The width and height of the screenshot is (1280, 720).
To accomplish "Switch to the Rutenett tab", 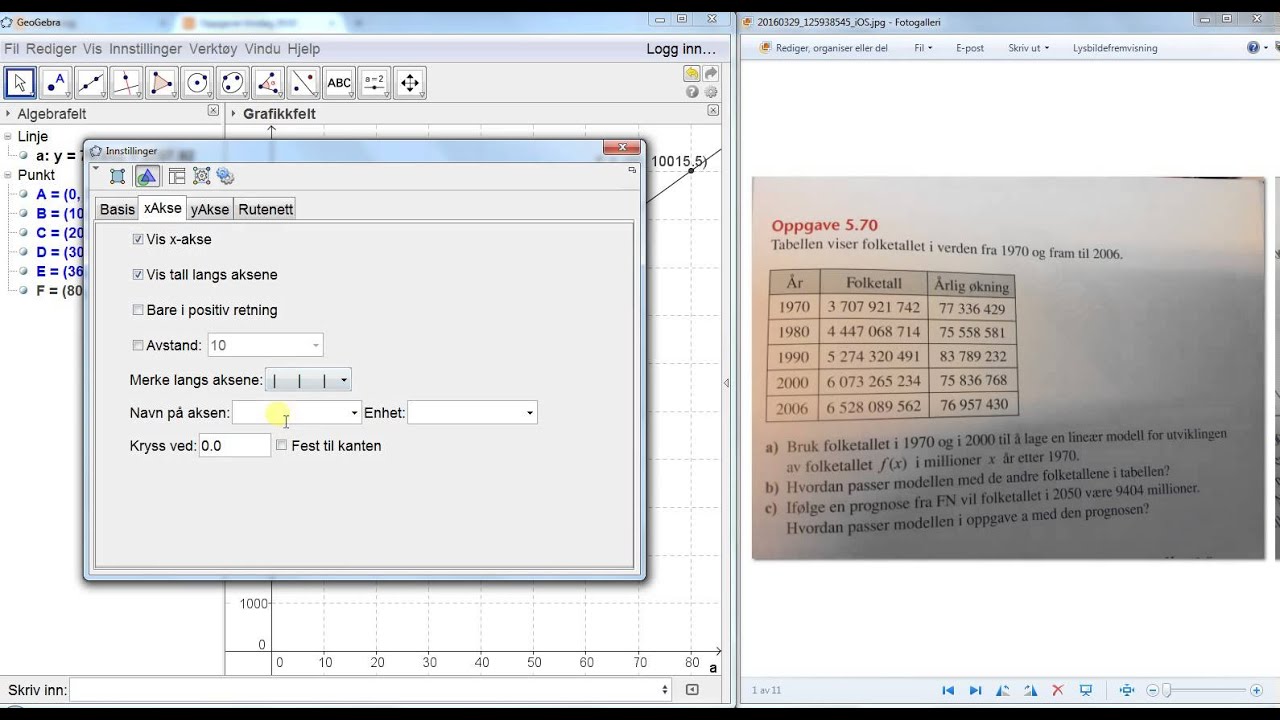I will (x=265, y=209).
